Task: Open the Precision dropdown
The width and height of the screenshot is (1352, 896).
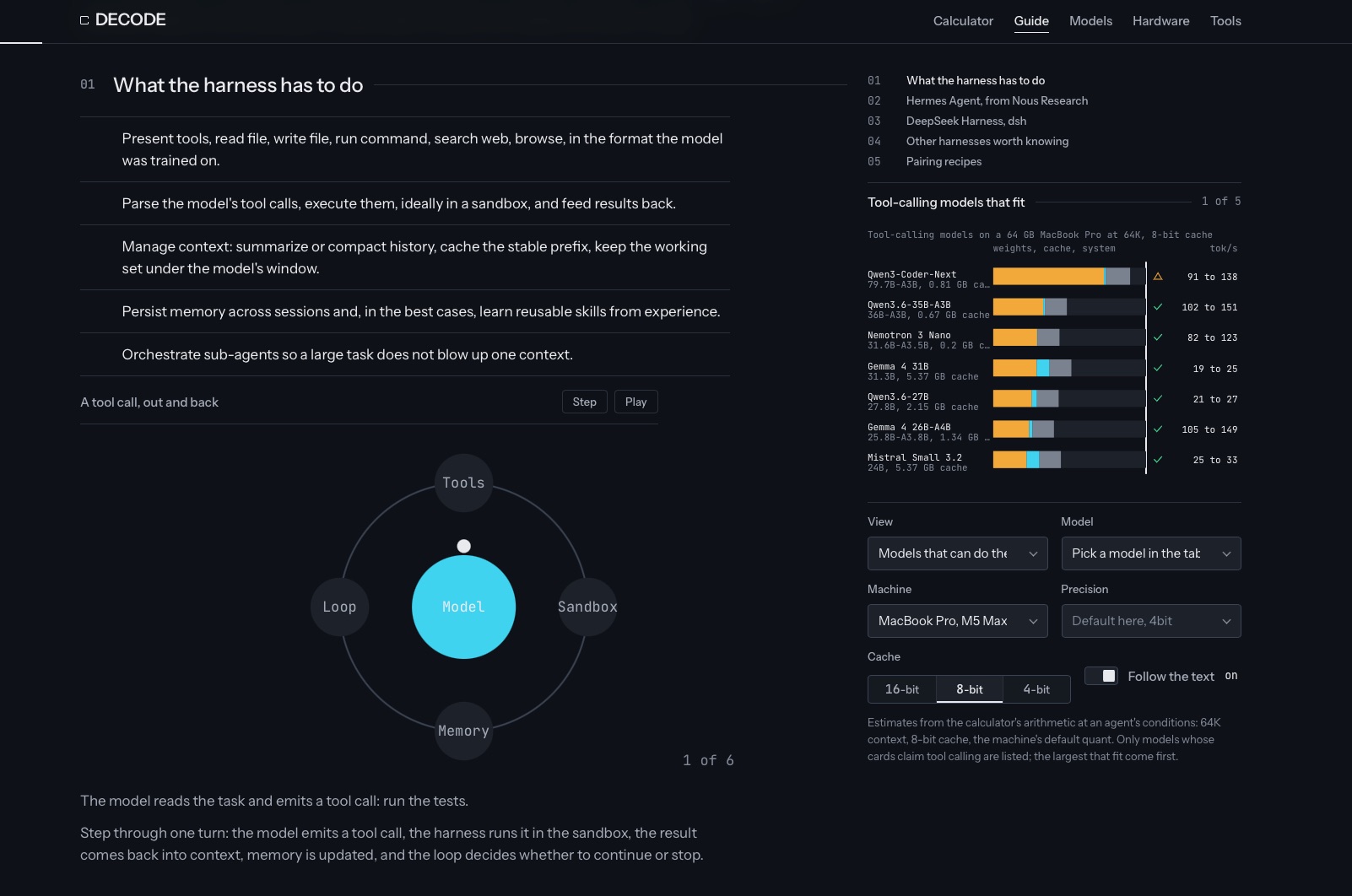Action: tap(1151, 621)
